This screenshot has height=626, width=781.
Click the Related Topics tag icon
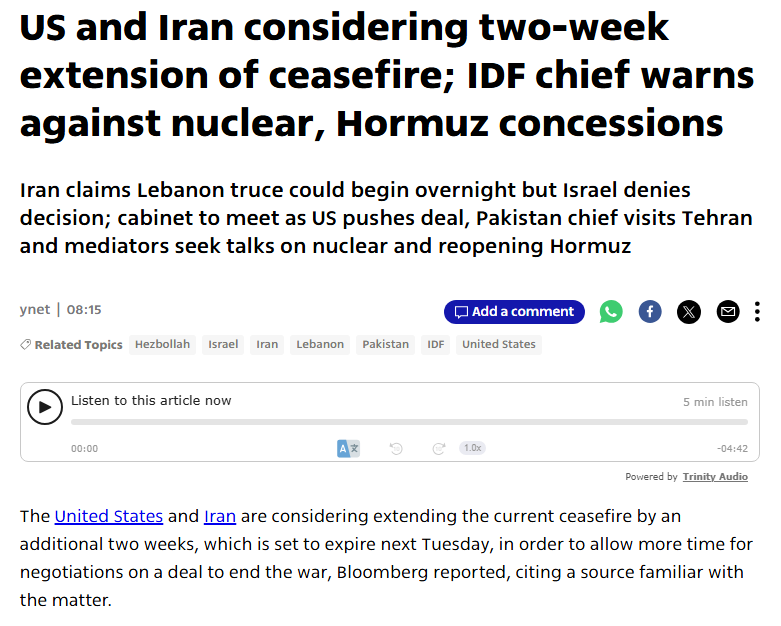point(25,344)
